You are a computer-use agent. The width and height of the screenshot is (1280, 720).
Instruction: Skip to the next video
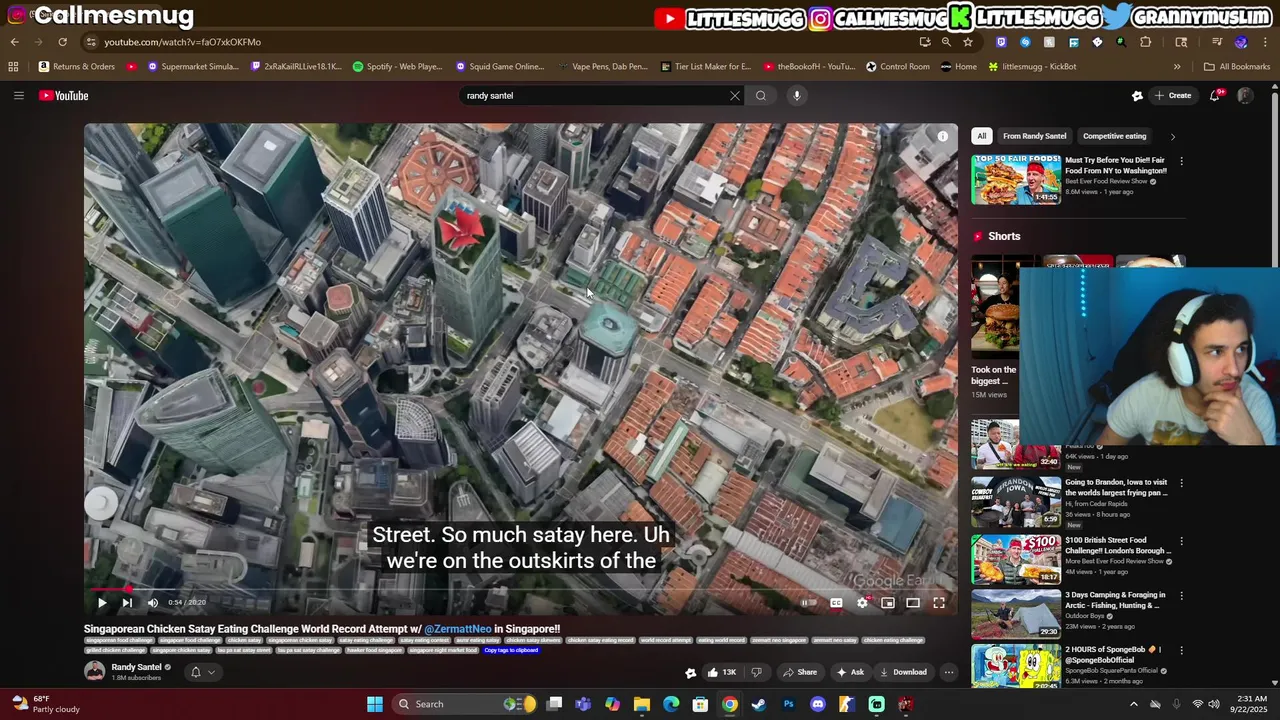coord(127,603)
